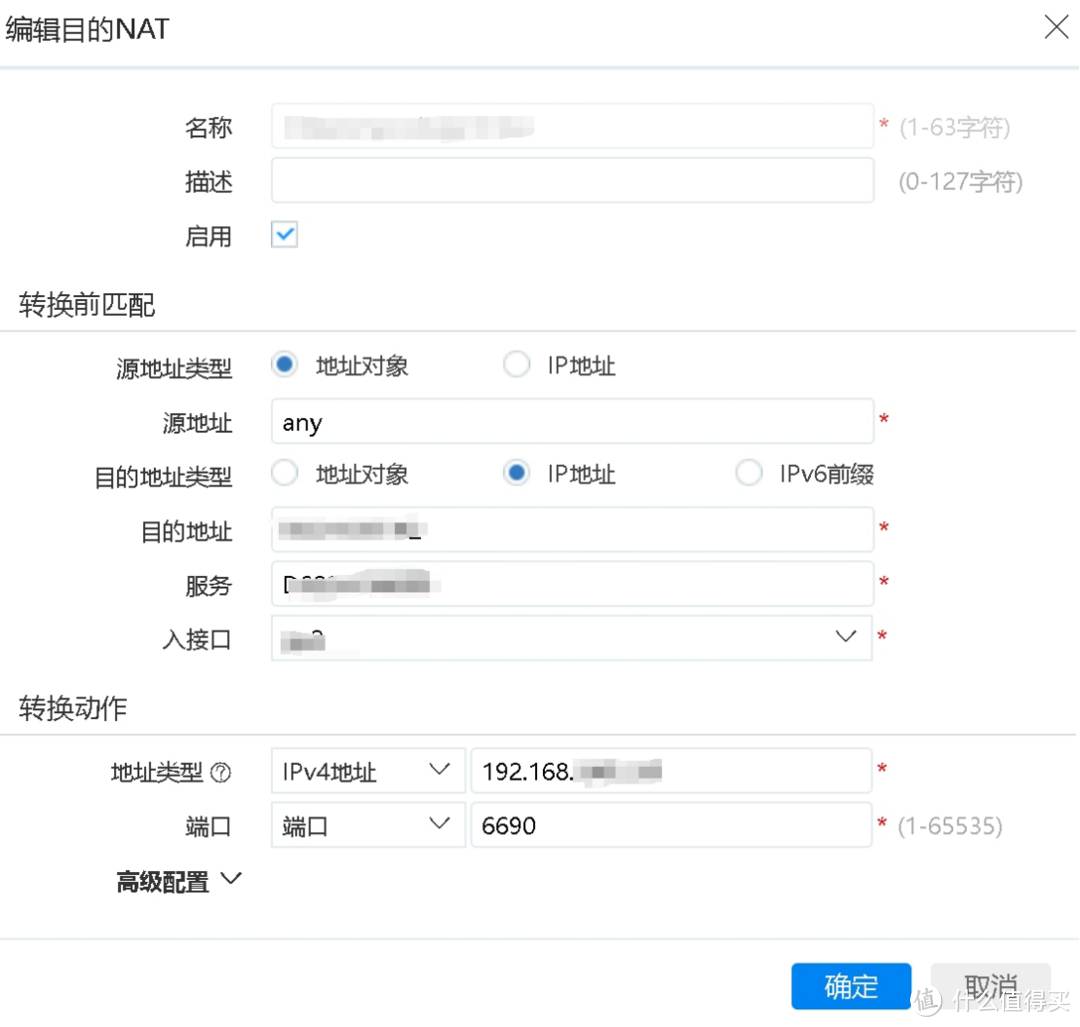Click the 名称 name input field
The height and width of the screenshot is (1027, 1080).
(572, 126)
